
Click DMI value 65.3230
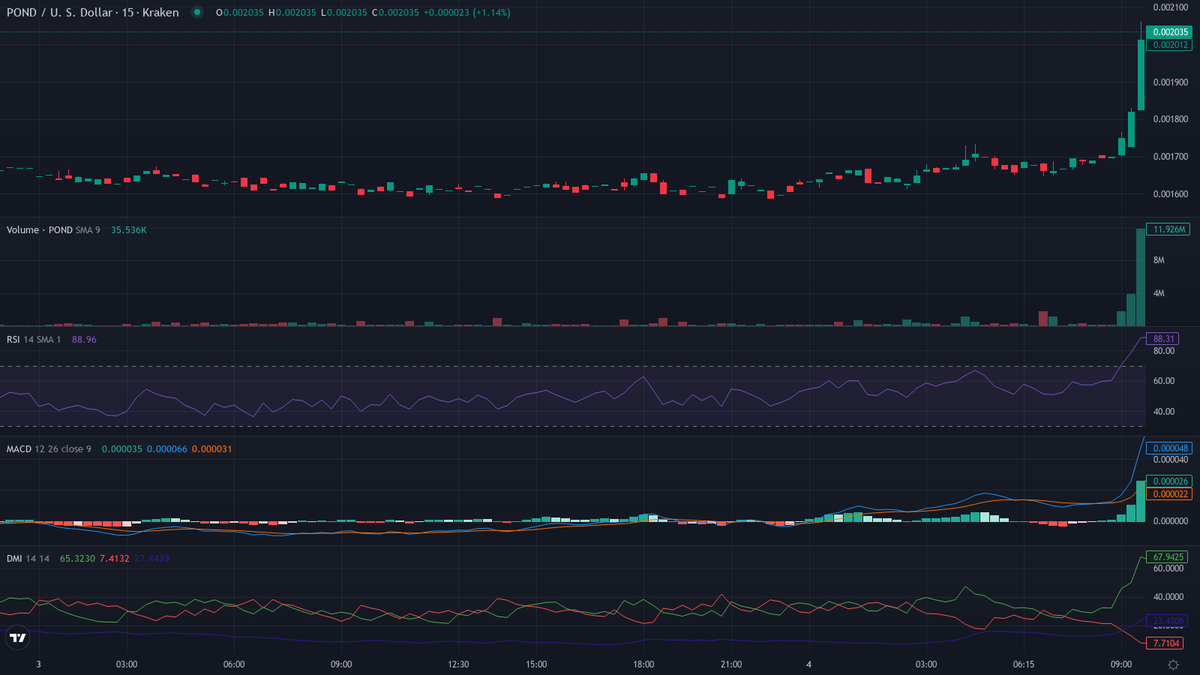click(78, 557)
